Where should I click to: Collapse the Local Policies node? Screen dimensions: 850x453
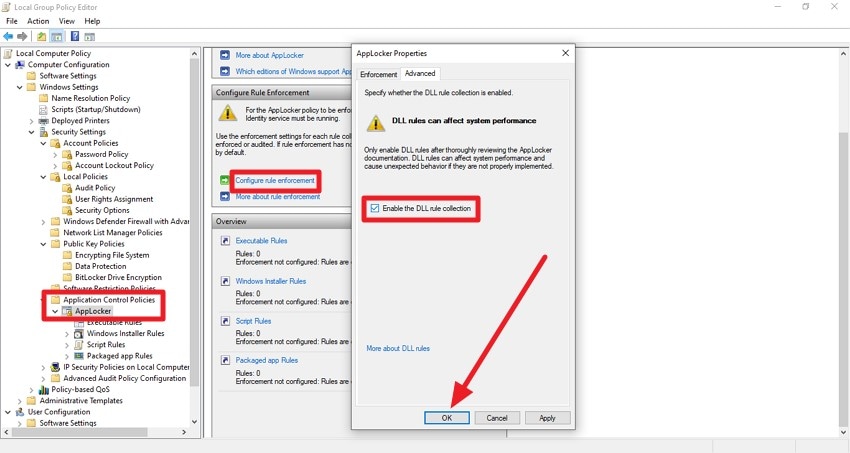coord(43,177)
